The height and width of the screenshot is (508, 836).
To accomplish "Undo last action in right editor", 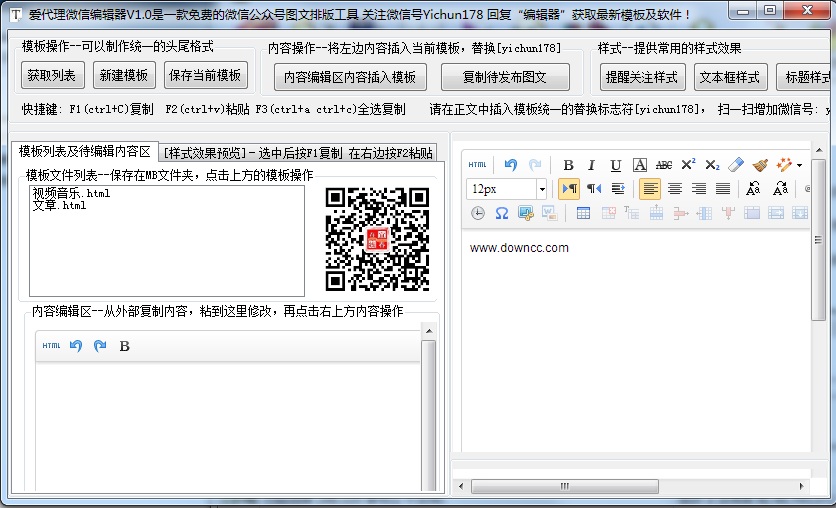I will (511, 165).
